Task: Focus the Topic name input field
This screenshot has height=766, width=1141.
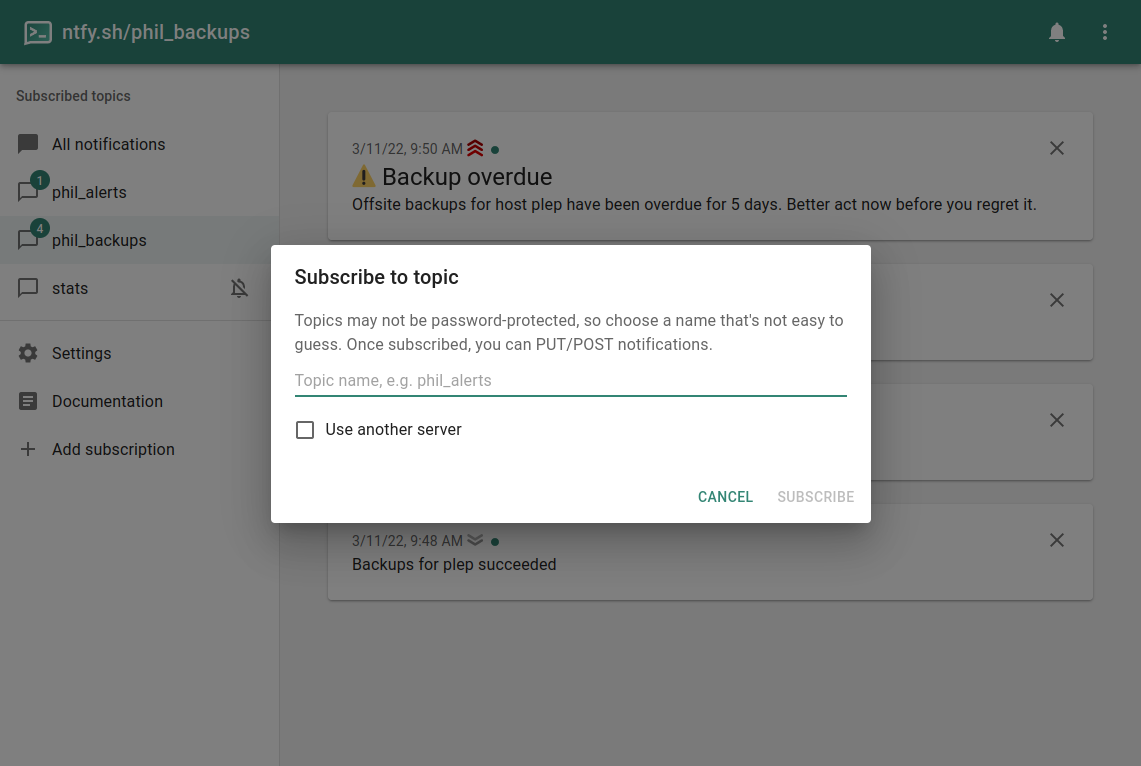Action: click(570, 380)
